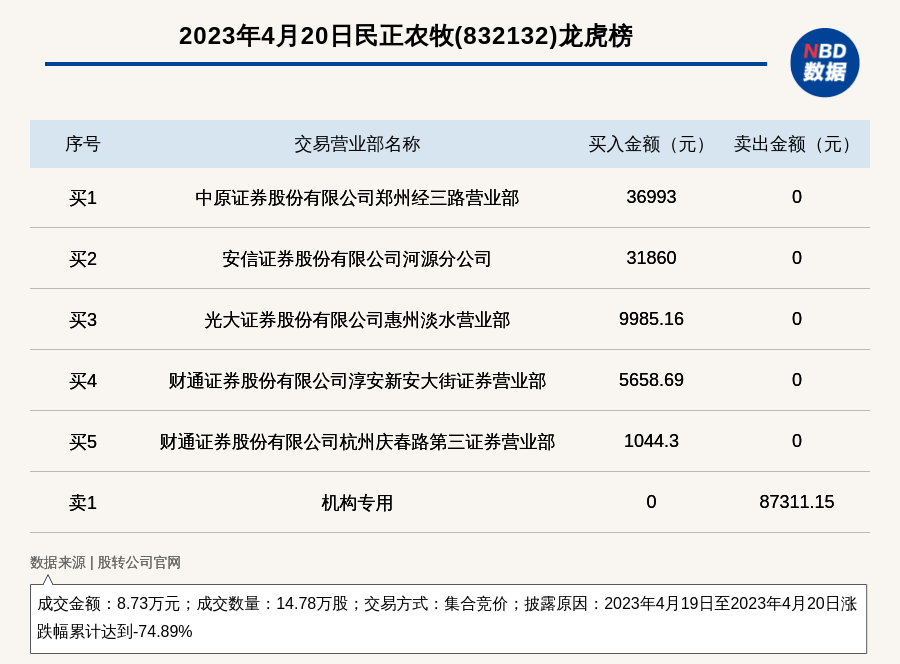
Task: Select 财通证券股份有限公司杭州庆春路第三证券营业部
Action: [357, 442]
